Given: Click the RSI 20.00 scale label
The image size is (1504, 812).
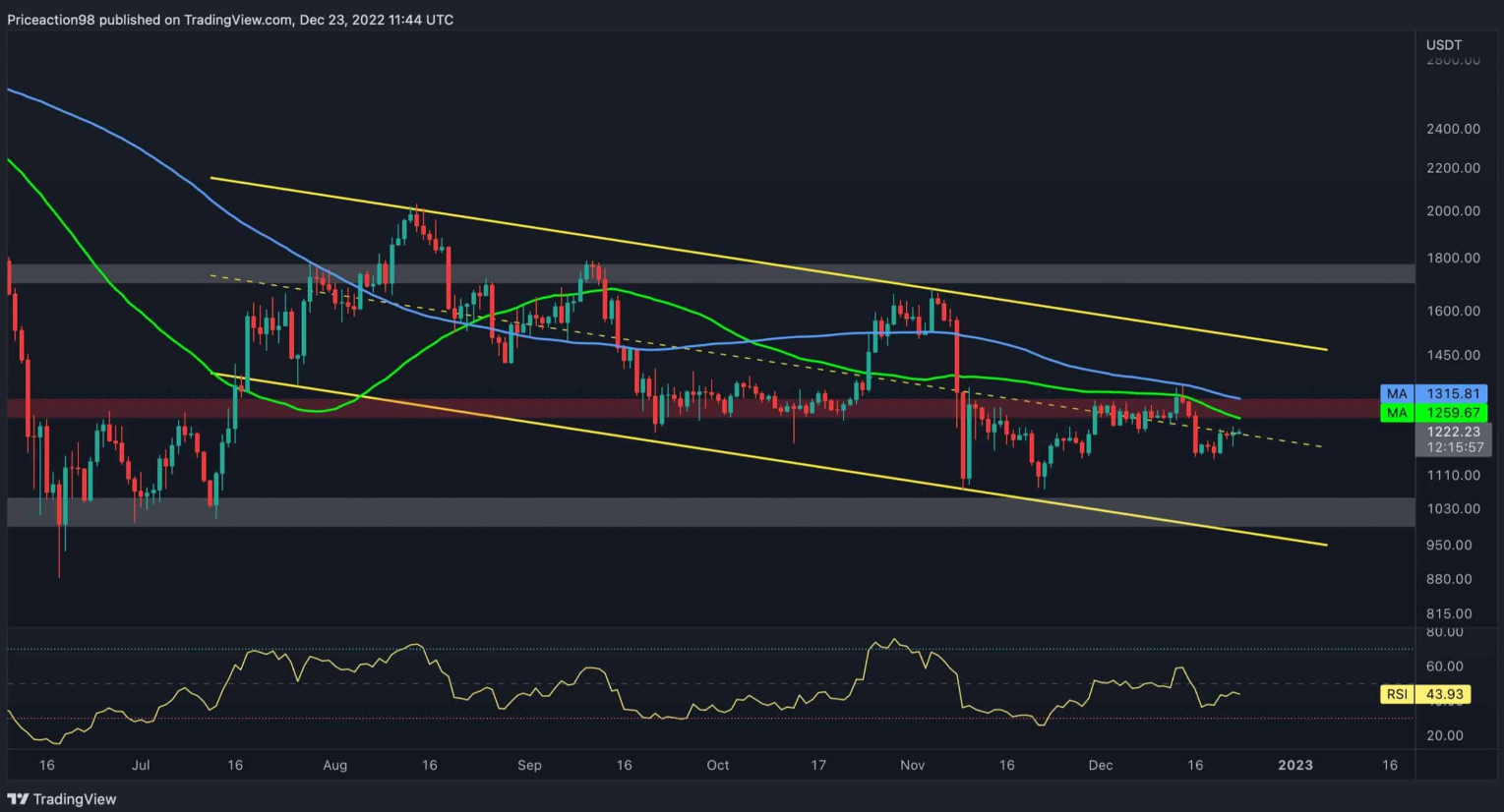Looking at the screenshot, I should pos(1445,735).
